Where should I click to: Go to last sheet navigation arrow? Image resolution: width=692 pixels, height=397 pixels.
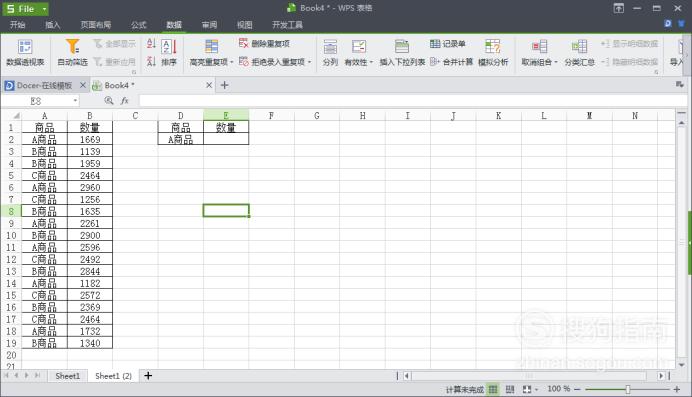38,375
